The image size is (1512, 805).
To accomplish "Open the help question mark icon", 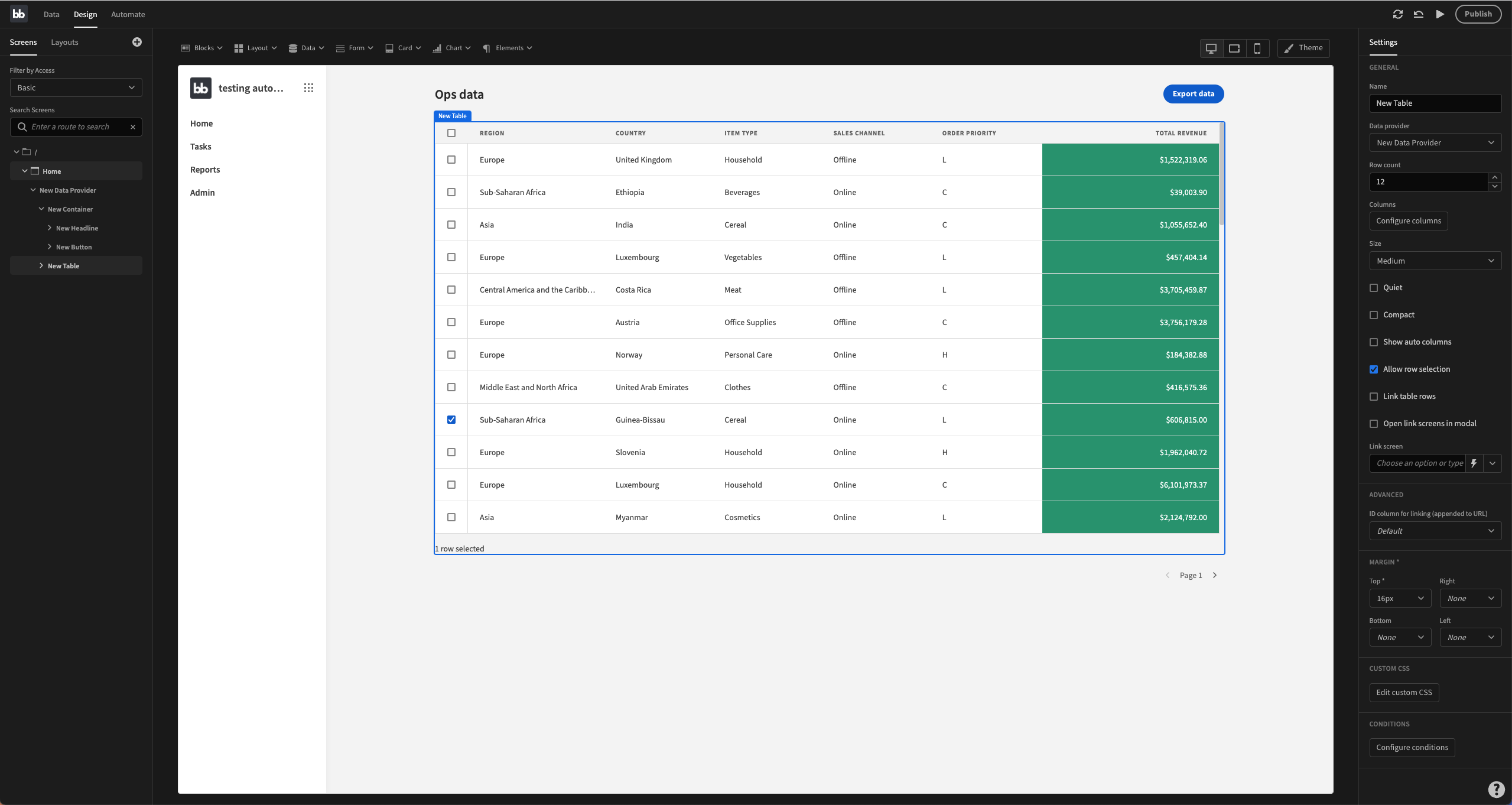I will (1496, 789).
